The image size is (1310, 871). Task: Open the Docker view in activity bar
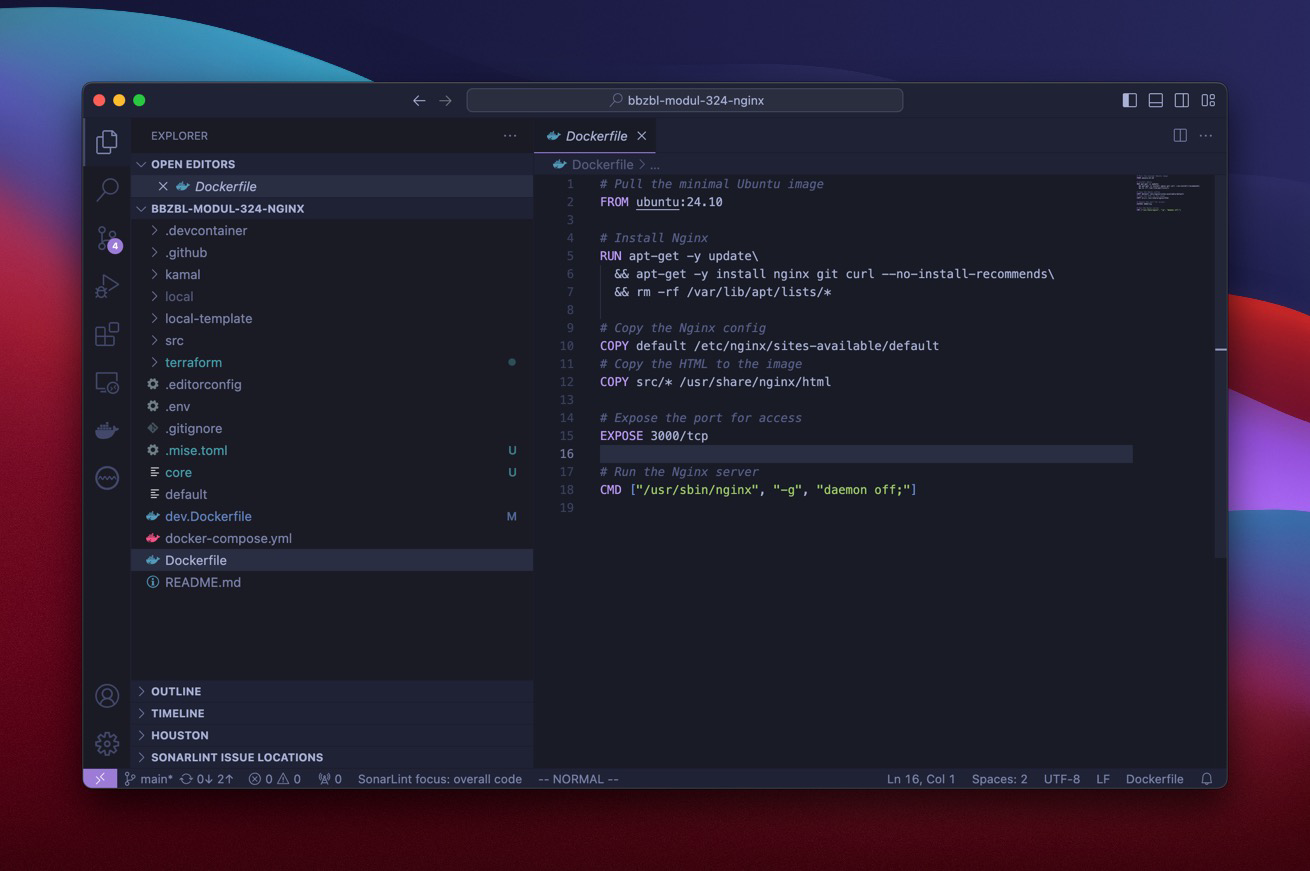click(x=107, y=431)
